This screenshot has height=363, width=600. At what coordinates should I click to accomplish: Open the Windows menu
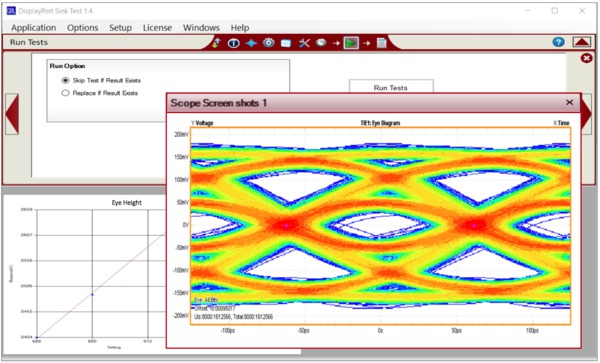point(201,28)
